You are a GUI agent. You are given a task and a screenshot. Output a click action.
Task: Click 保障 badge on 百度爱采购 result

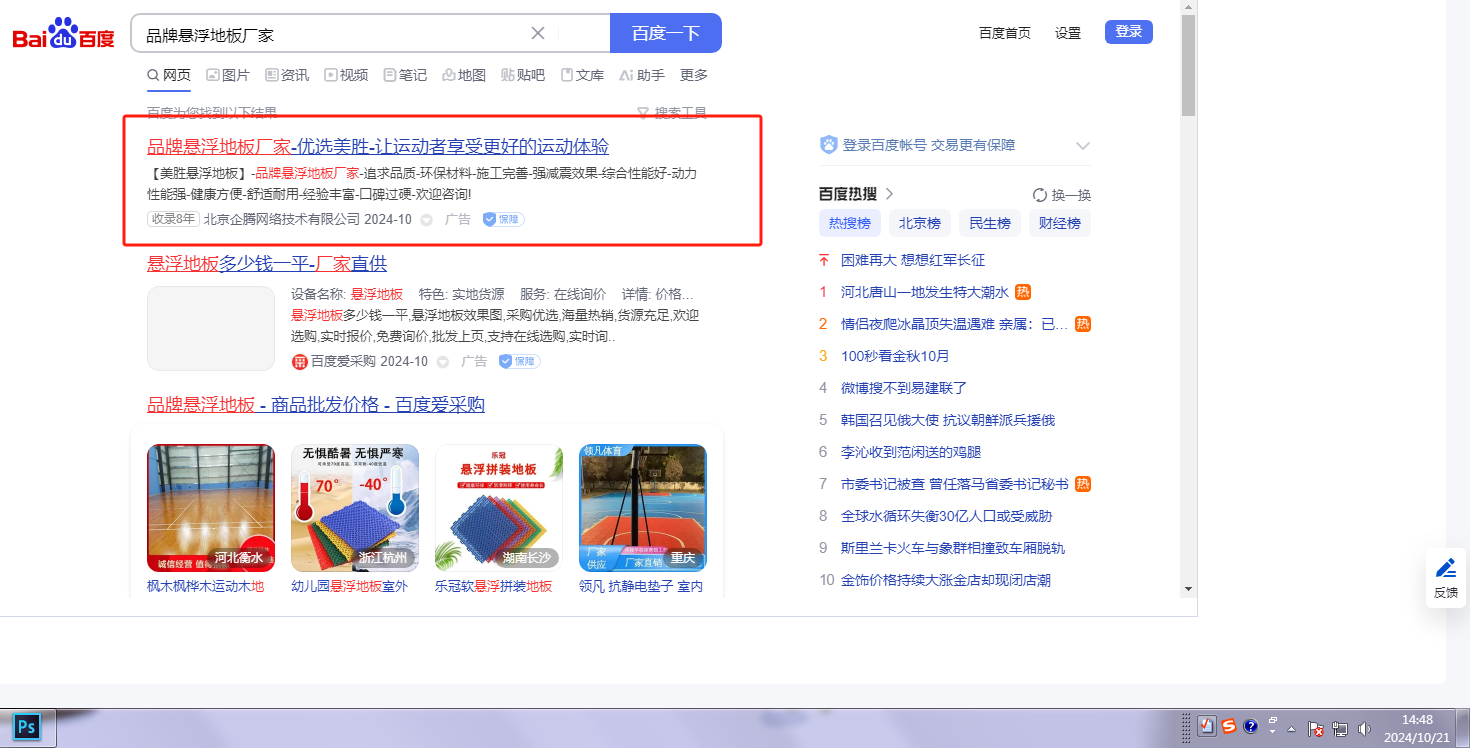519,361
